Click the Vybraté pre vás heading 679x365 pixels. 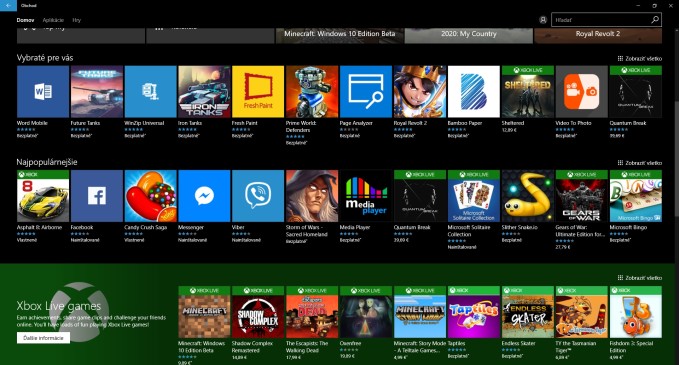tap(45, 58)
